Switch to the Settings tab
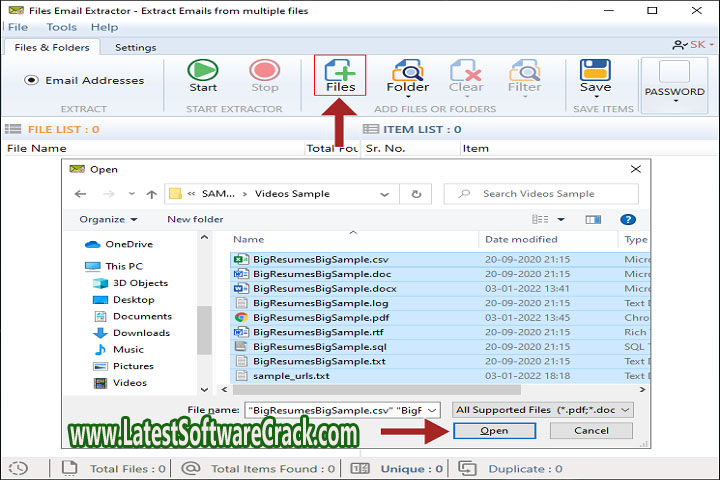Viewport: 720px width, 480px height. click(135, 47)
